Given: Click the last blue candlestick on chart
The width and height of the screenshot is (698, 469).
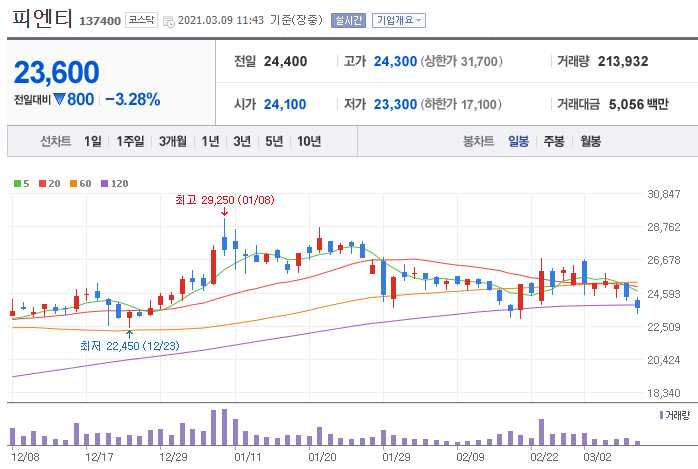Looking at the screenshot, I should (x=637, y=304).
